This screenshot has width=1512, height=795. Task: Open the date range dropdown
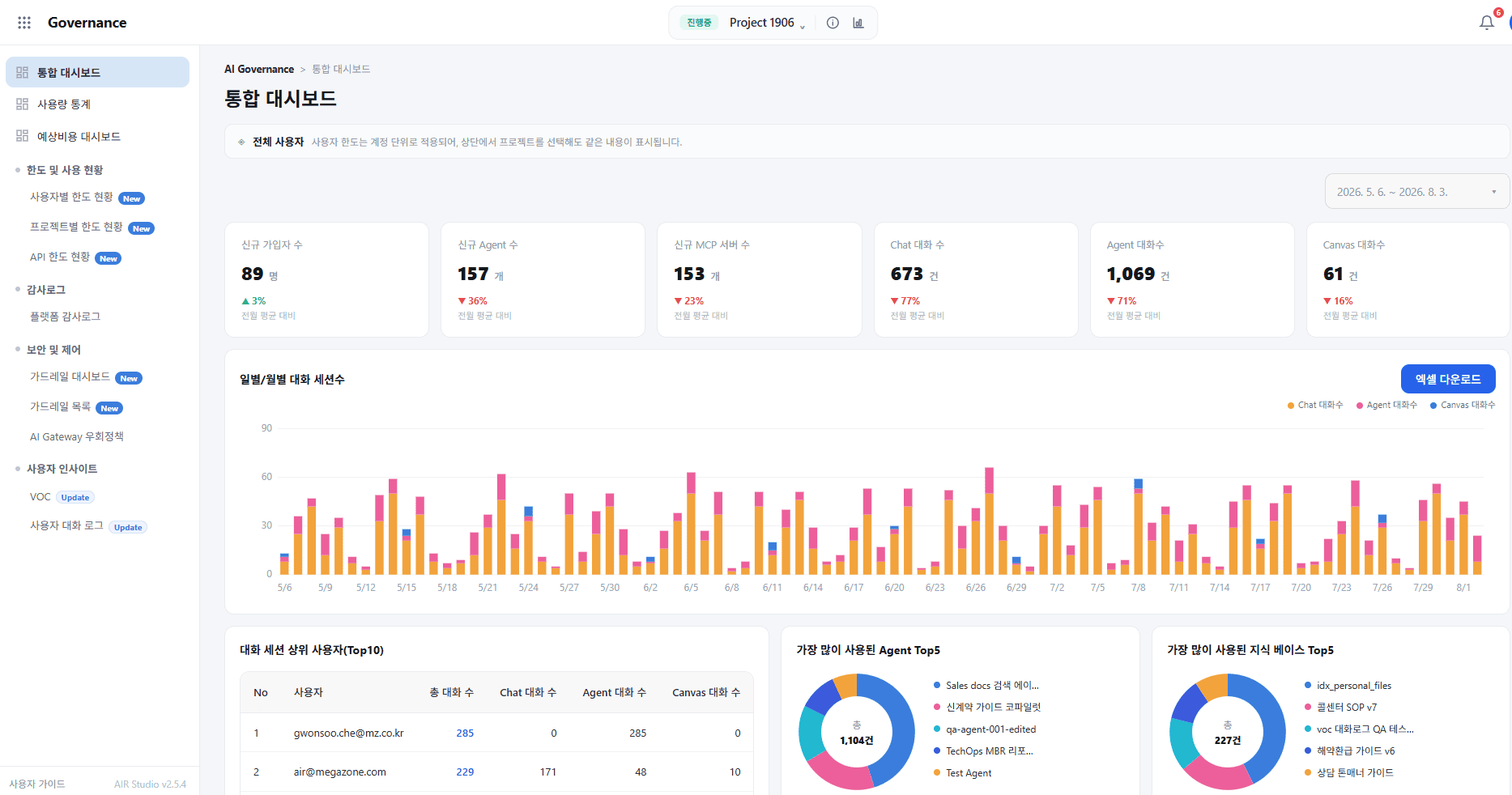click(1416, 192)
